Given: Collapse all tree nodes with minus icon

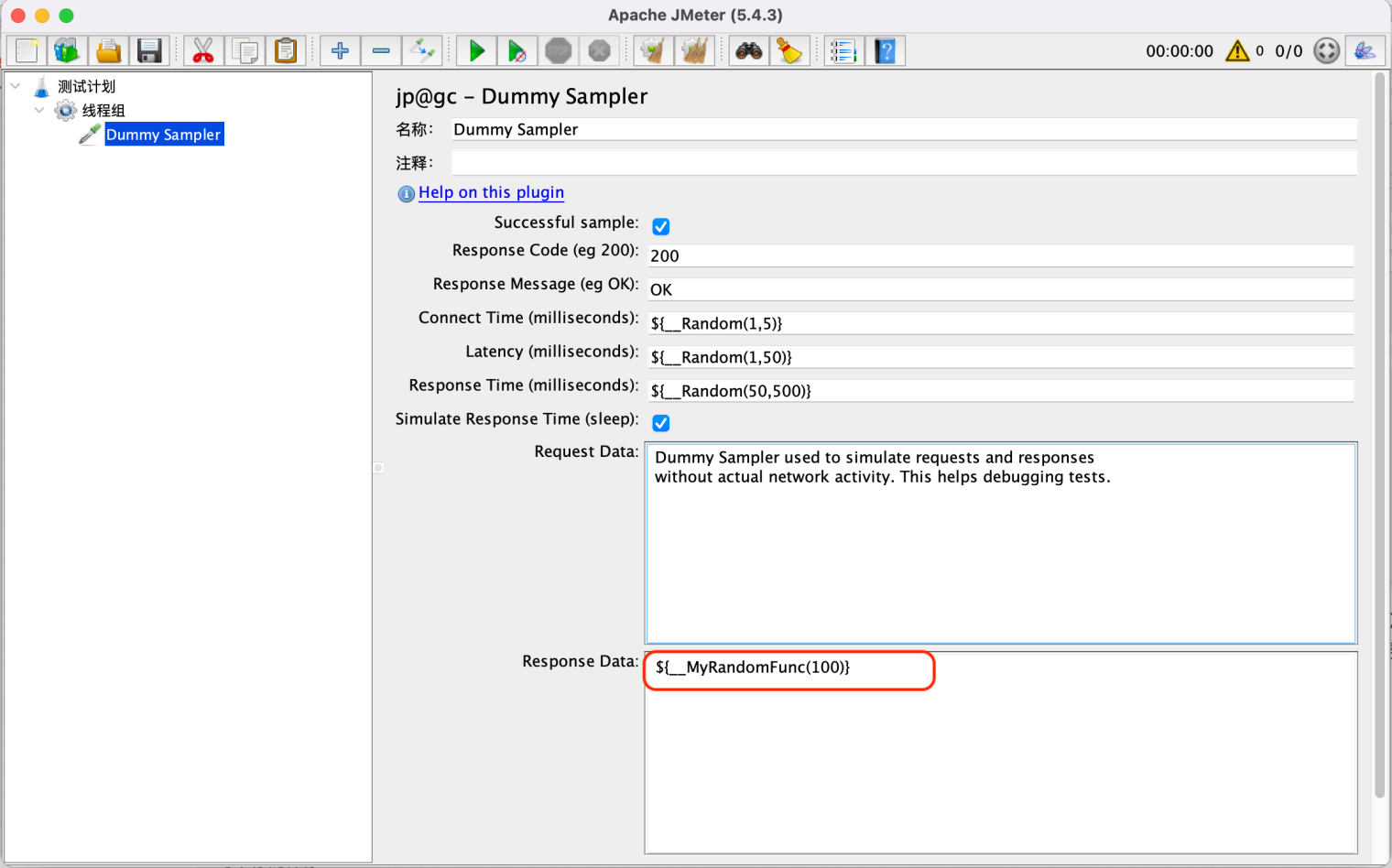Looking at the screenshot, I should click(381, 50).
